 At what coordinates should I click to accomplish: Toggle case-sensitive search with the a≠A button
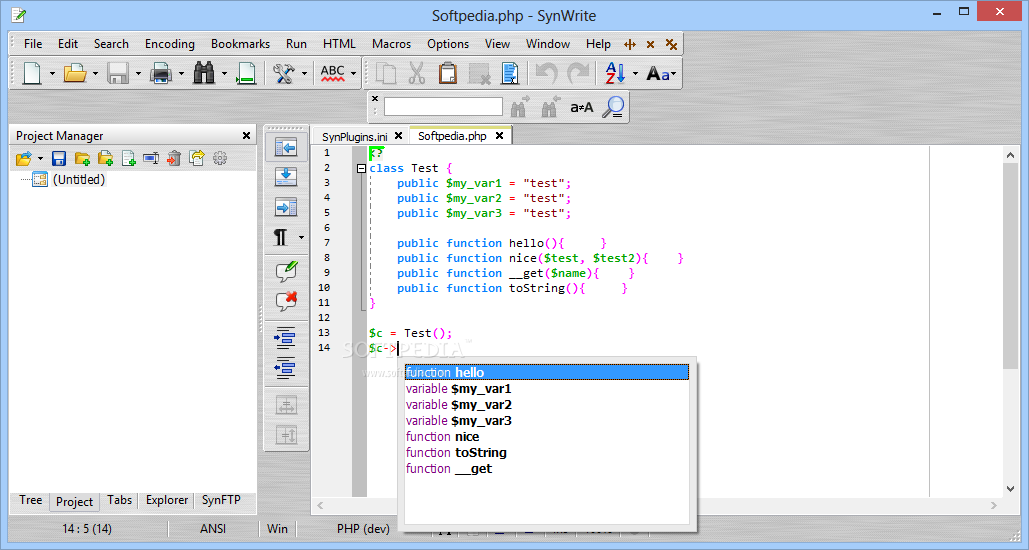click(581, 107)
